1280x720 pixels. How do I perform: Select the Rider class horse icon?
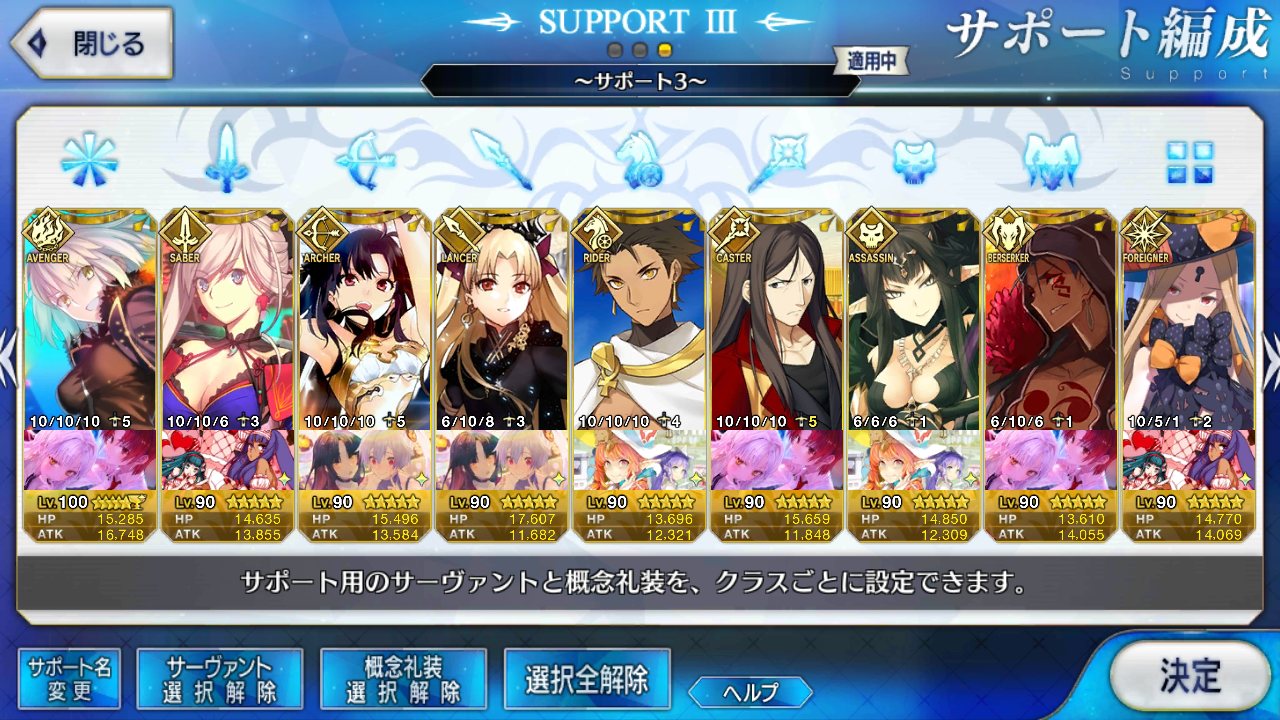click(x=639, y=160)
